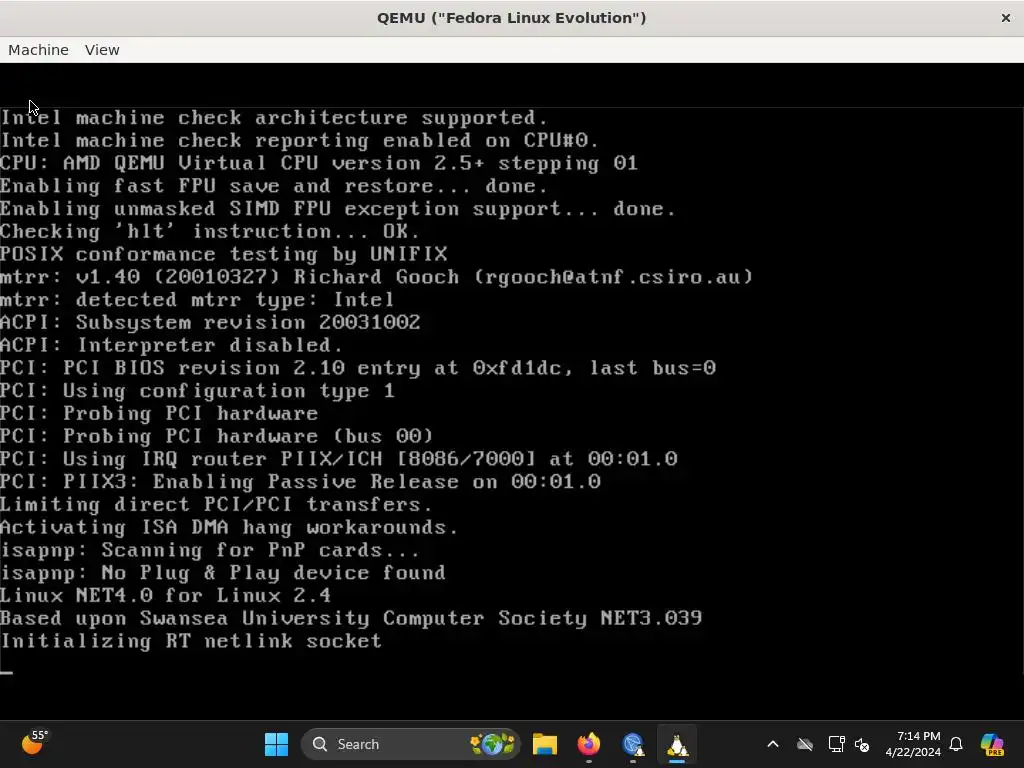Click "Enabling fast FPU save and restore... done."

(x=274, y=186)
